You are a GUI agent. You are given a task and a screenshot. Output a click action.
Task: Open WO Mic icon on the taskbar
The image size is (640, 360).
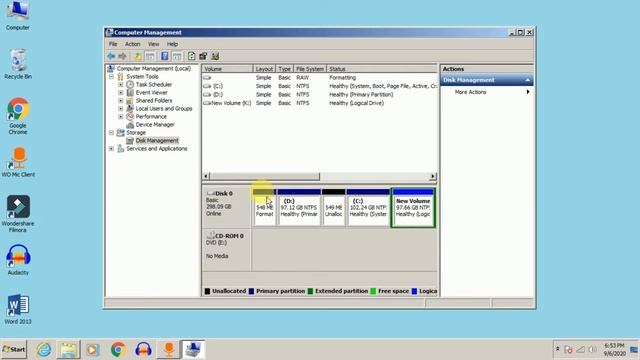[169, 349]
